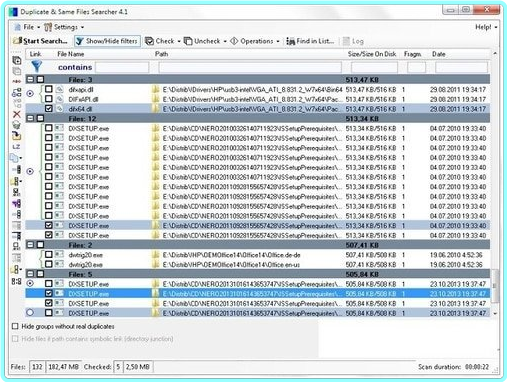Collapse the Files: 12 group
This screenshot has height=382, width=507.
pos(30,118)
